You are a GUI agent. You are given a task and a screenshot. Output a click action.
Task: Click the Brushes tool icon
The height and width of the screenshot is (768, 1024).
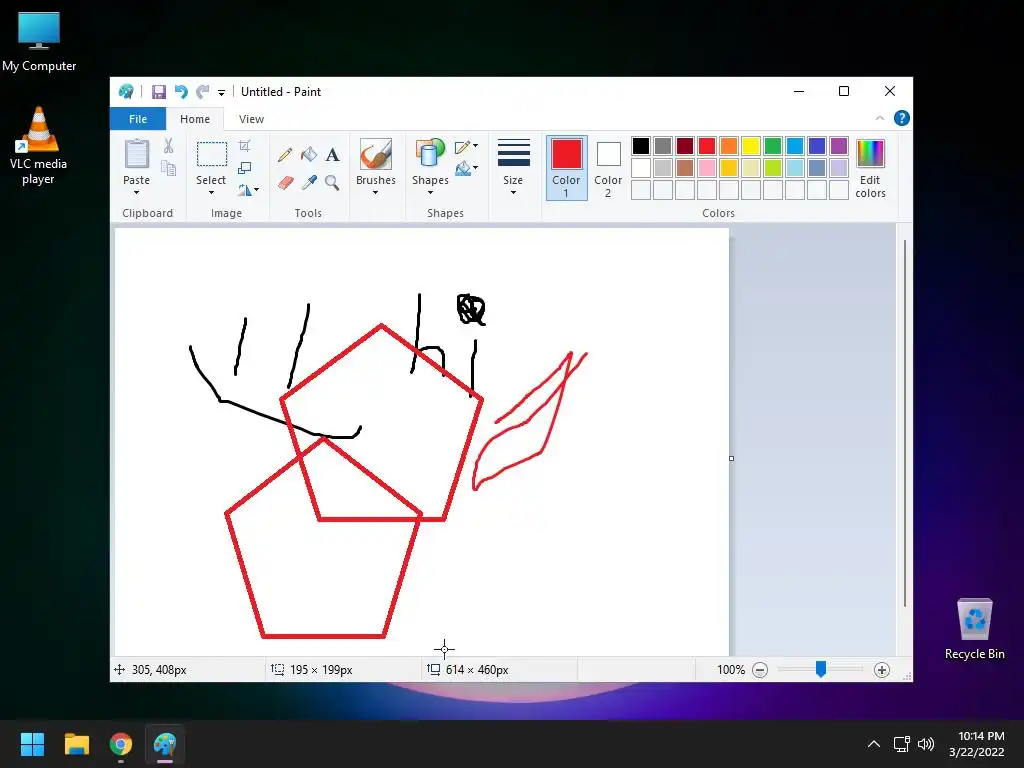[376, 154]
